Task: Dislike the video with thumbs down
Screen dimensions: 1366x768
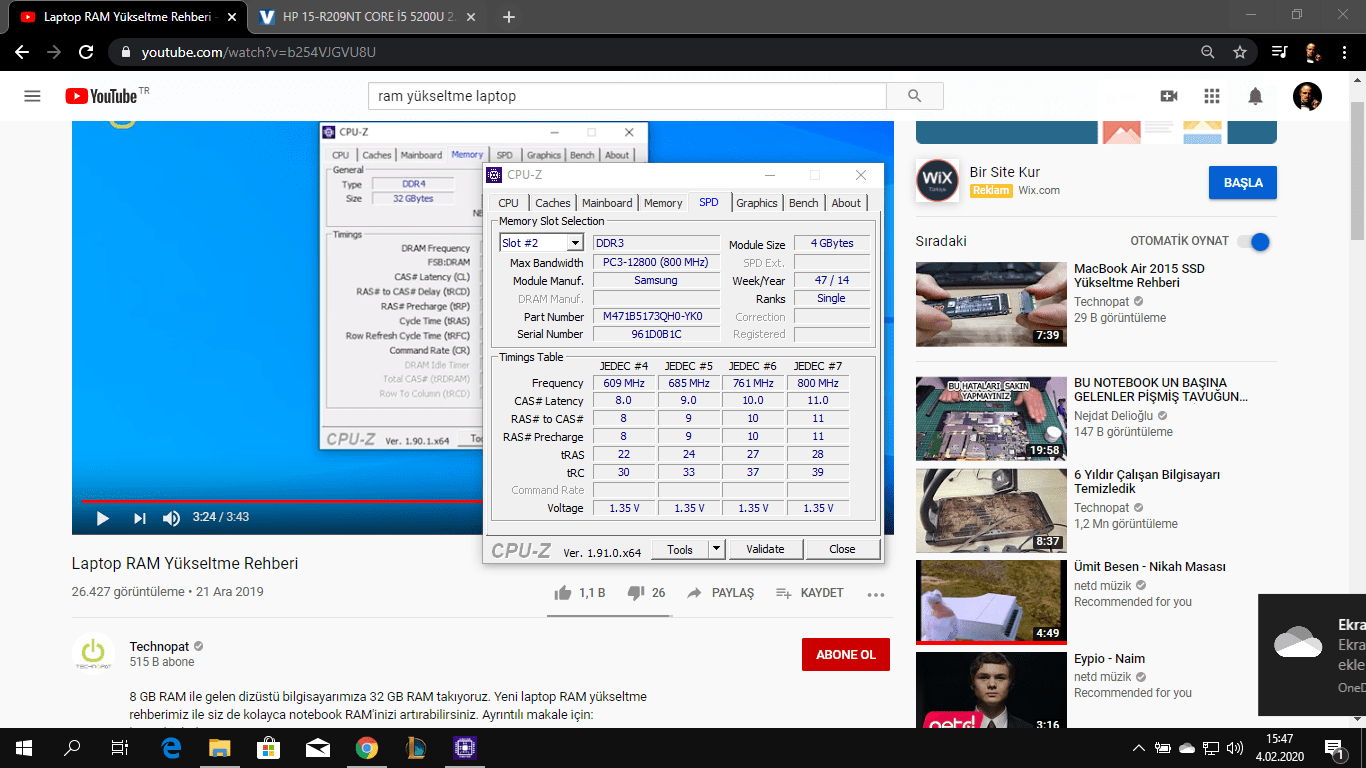Action: click(x=635, y=593)
